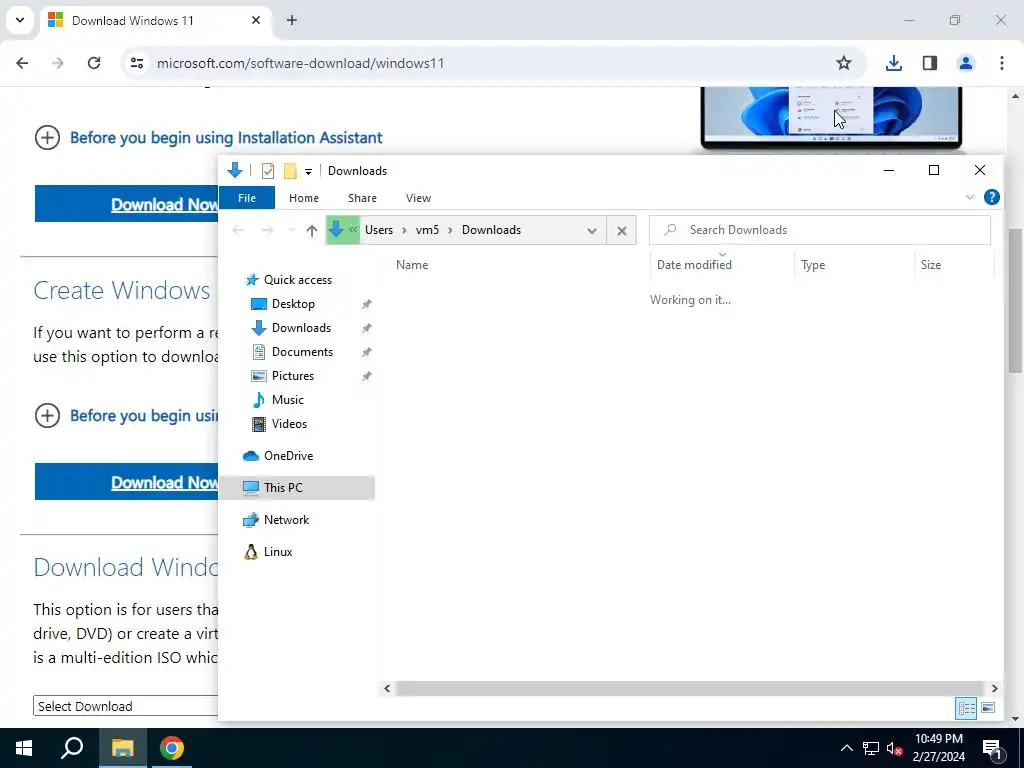Toggle Chrome side panel icon
1024x768 pixels.
point(930,63)
